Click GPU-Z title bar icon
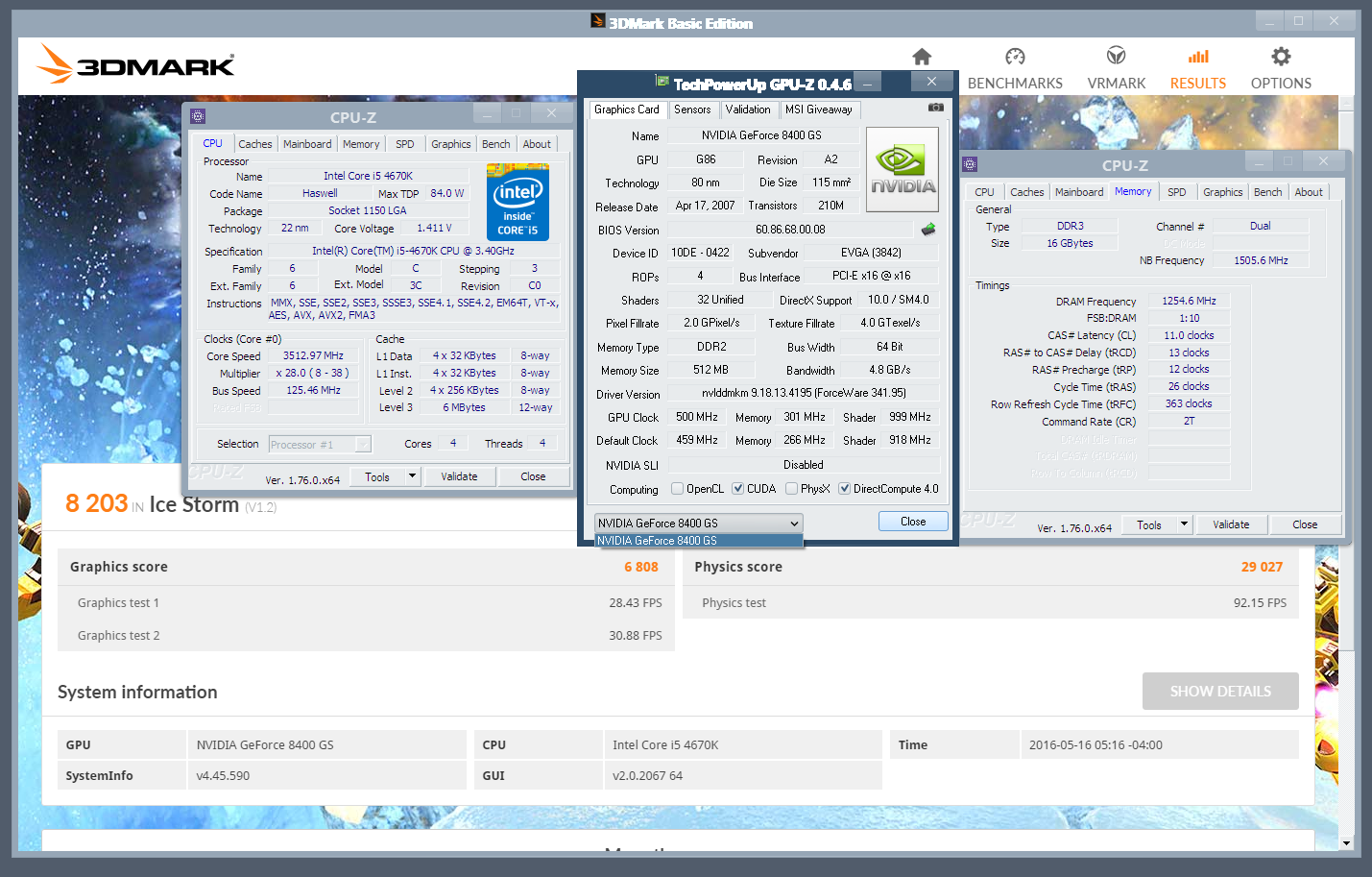The height and width of the screenshot is (877, 1372). point(662,81)
